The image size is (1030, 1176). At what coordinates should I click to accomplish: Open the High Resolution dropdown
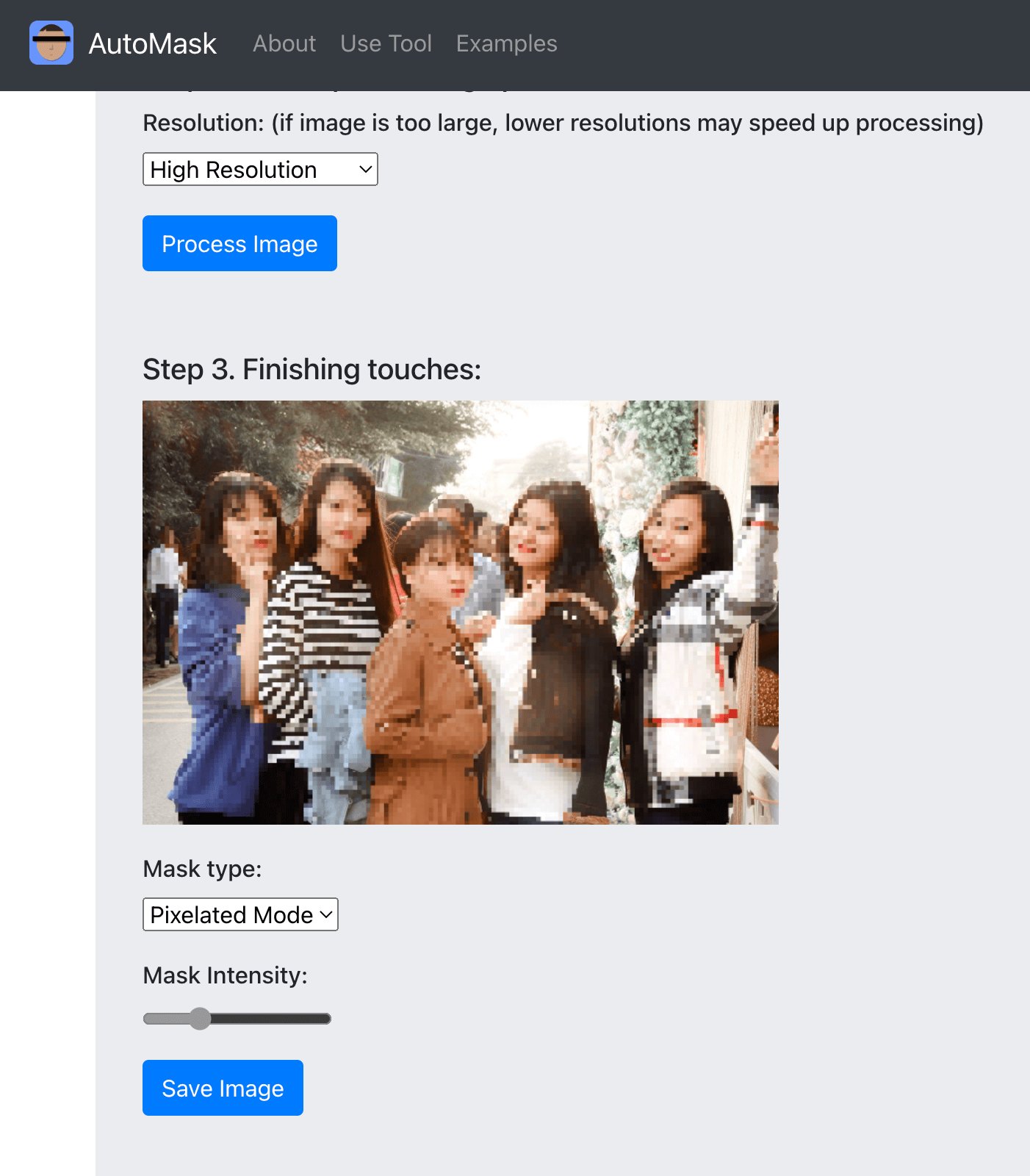[x=259, y=170]
